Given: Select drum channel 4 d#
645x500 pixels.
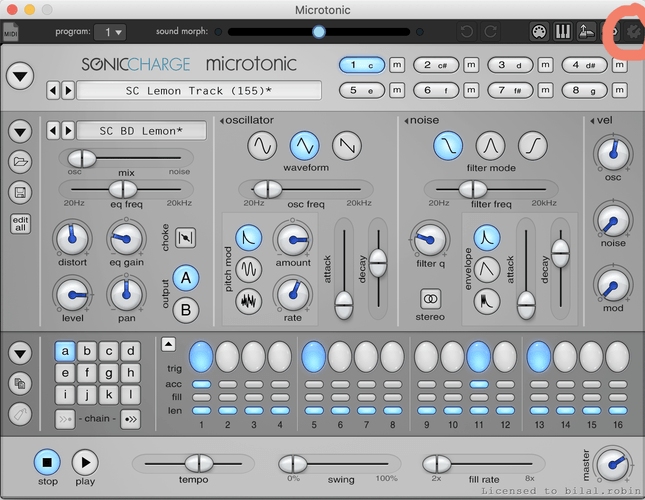Looking at the screenshot, I should (x=585, y=65).
